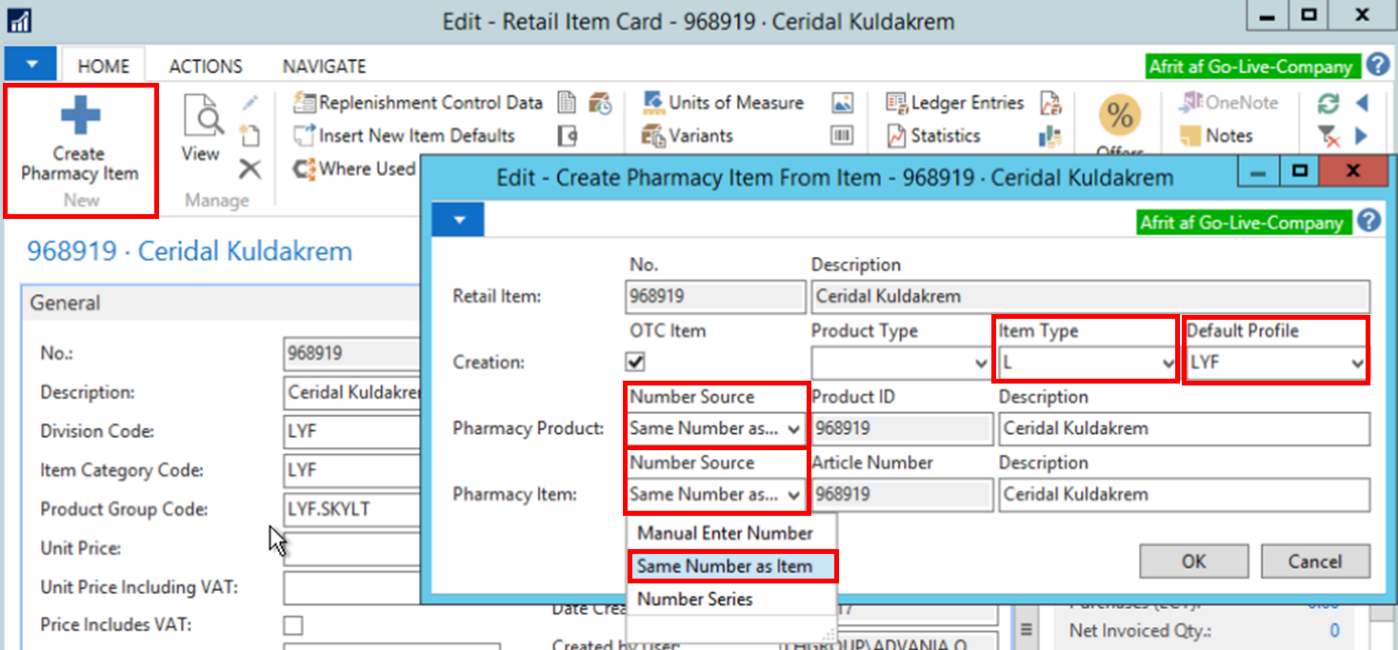Click the Cancel button in dialog
1398x650 pixels.
(1314, 561)
